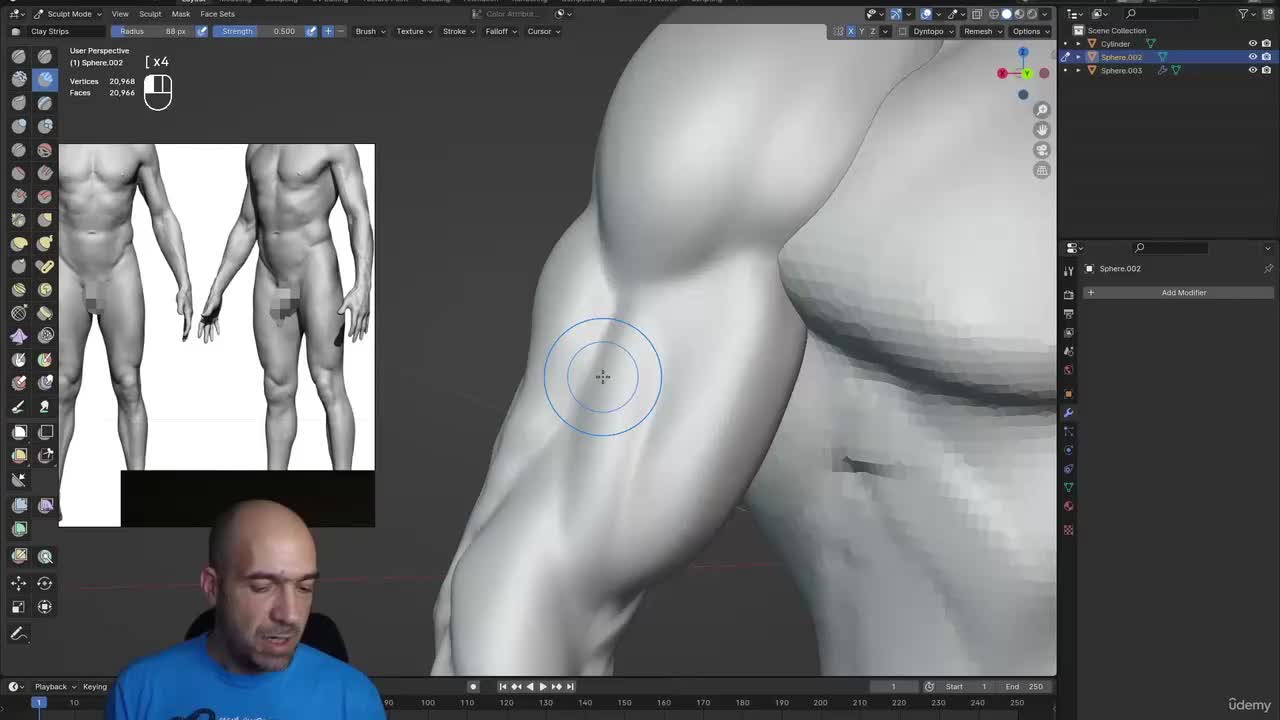Open the View menu
This screenshot has width=1280, height=720.
coord(120,14)
